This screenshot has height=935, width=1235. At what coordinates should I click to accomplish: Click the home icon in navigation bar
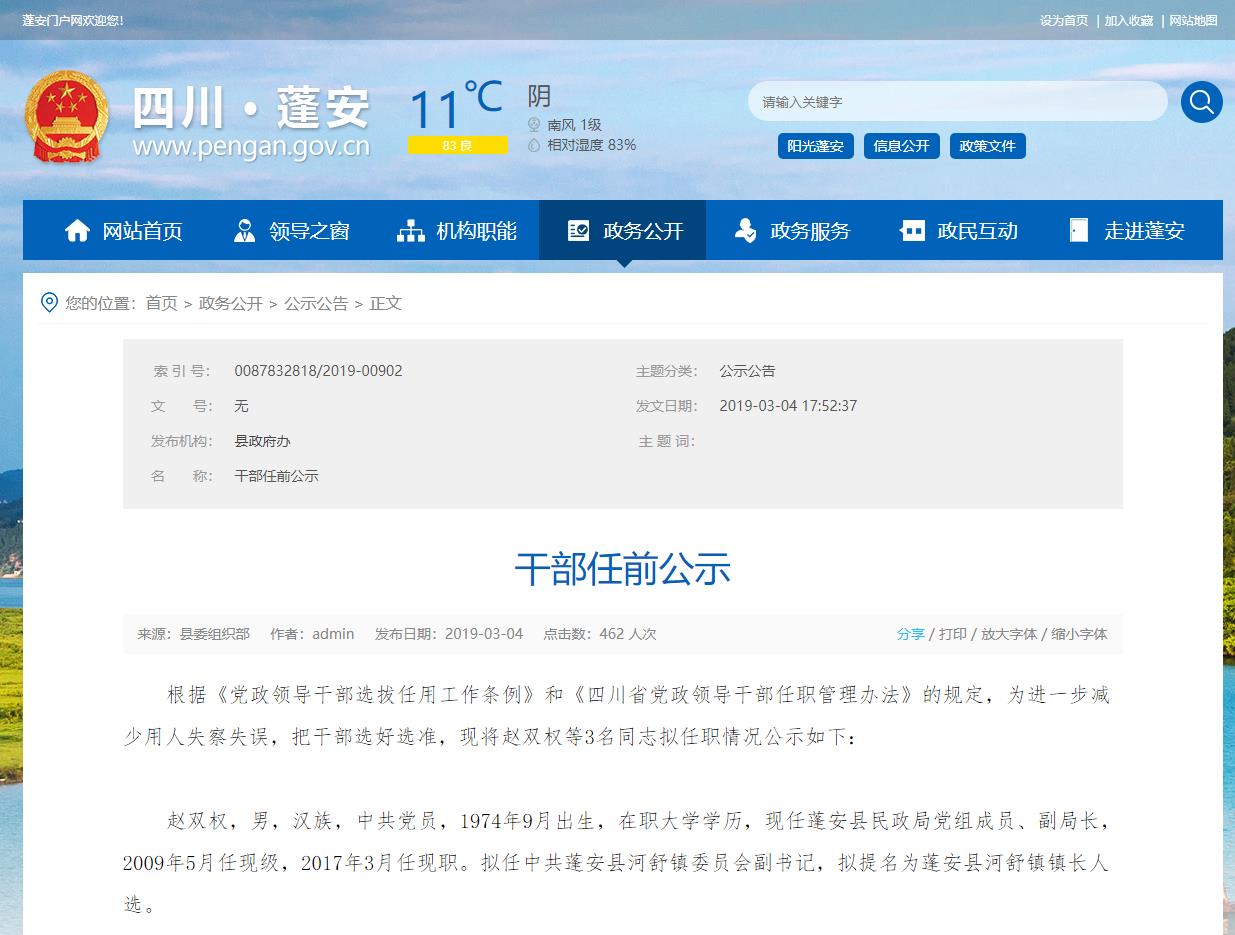point(77,231)
